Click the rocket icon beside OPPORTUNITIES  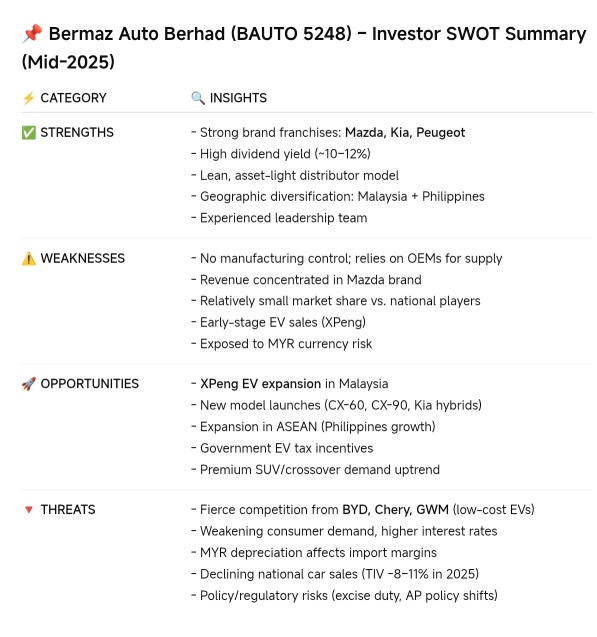(x=28, y=384)
